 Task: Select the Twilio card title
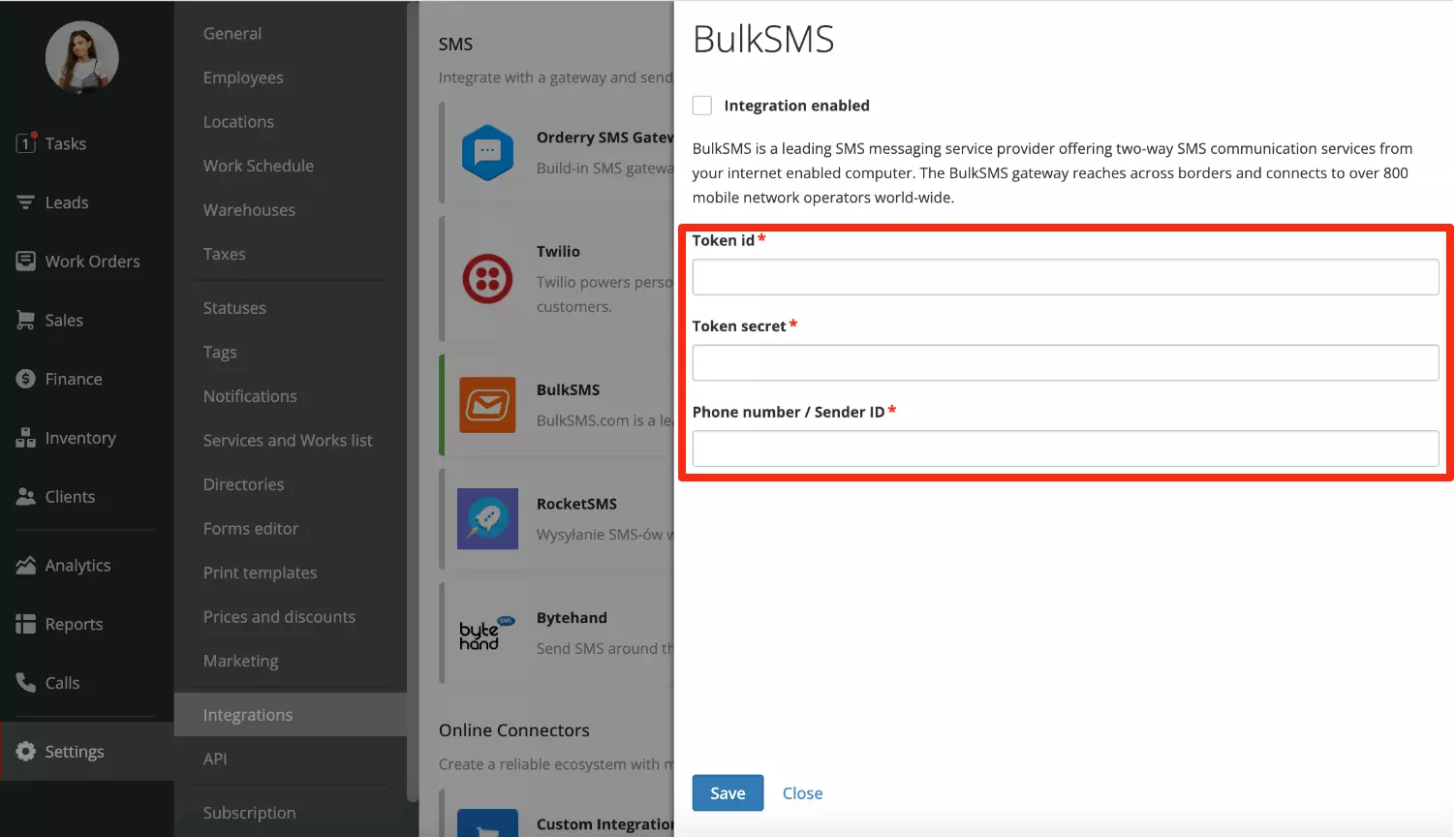[558, 252]
